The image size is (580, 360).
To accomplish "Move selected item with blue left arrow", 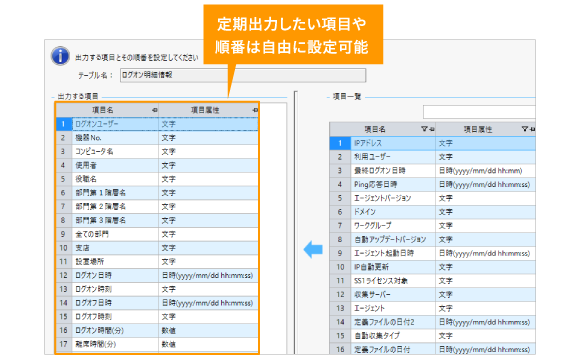I will [x=313, y=249].
